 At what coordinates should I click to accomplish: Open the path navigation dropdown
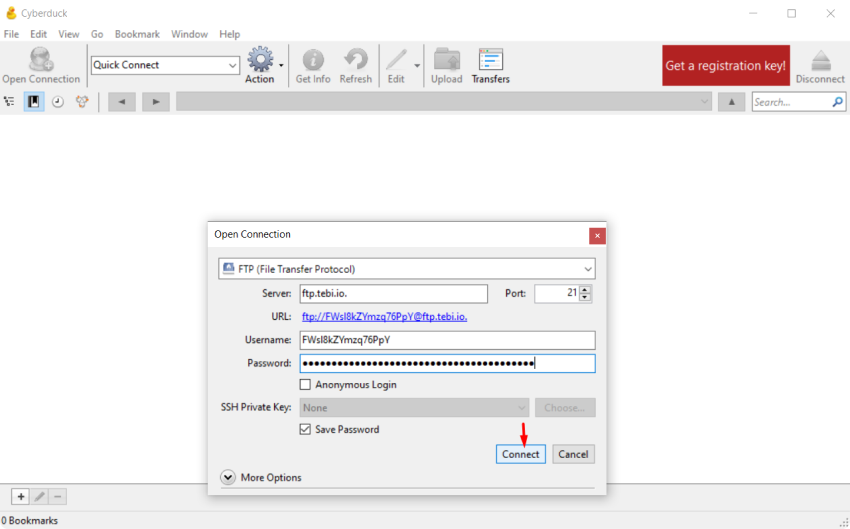(704, 101)
